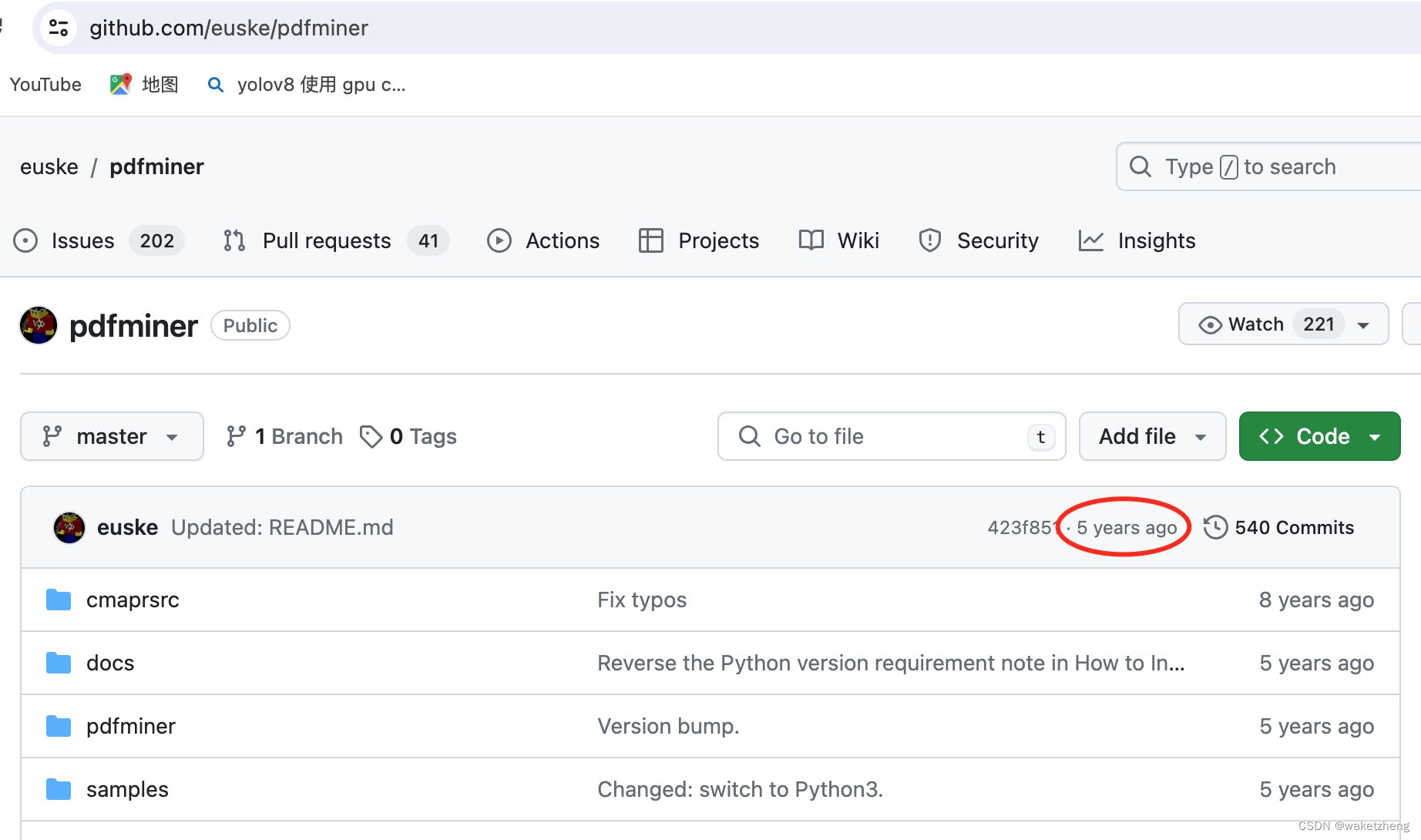Click the Watch eye icon
Image resolution: width=1421 pixels, height=840 pixels.
[x=1211, y=324]
